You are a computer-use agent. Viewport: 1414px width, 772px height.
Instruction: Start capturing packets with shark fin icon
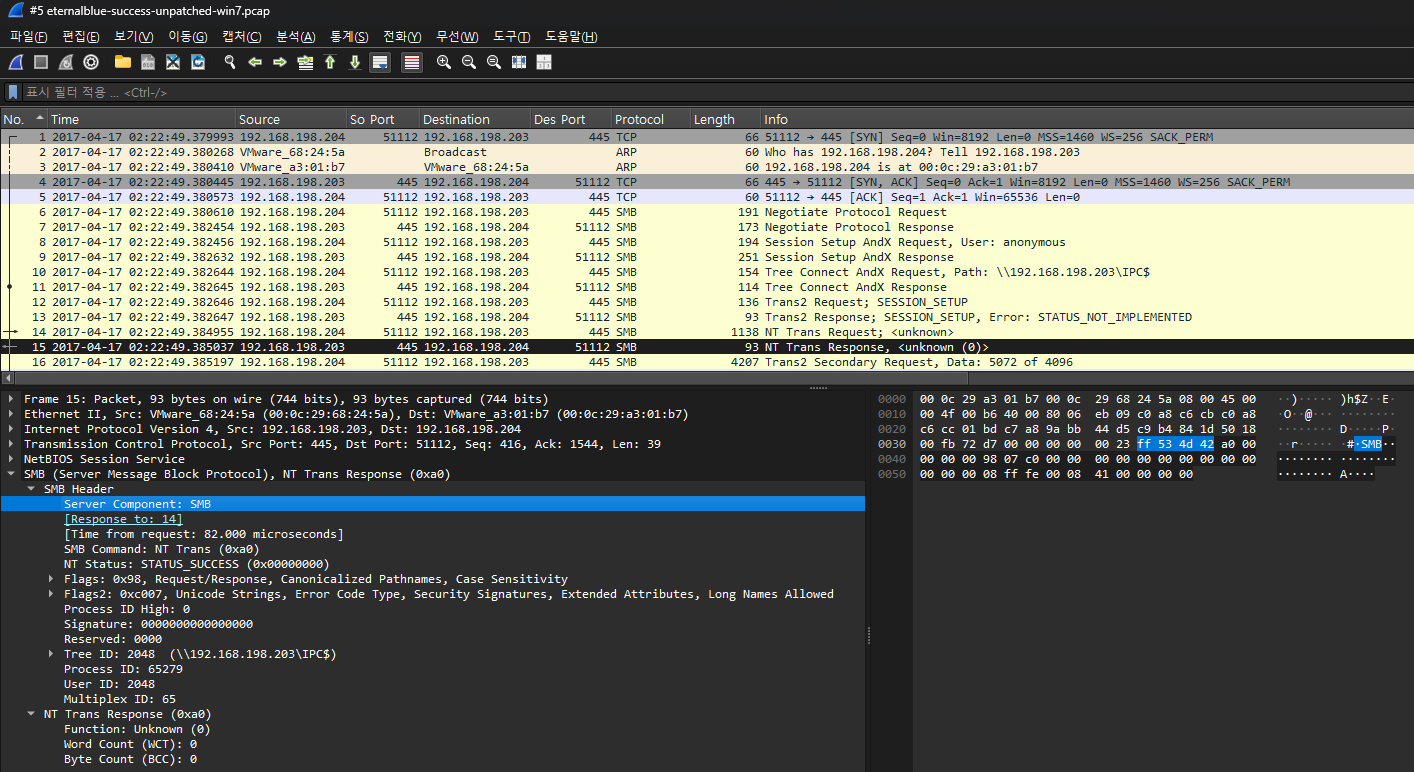(16, 62)
